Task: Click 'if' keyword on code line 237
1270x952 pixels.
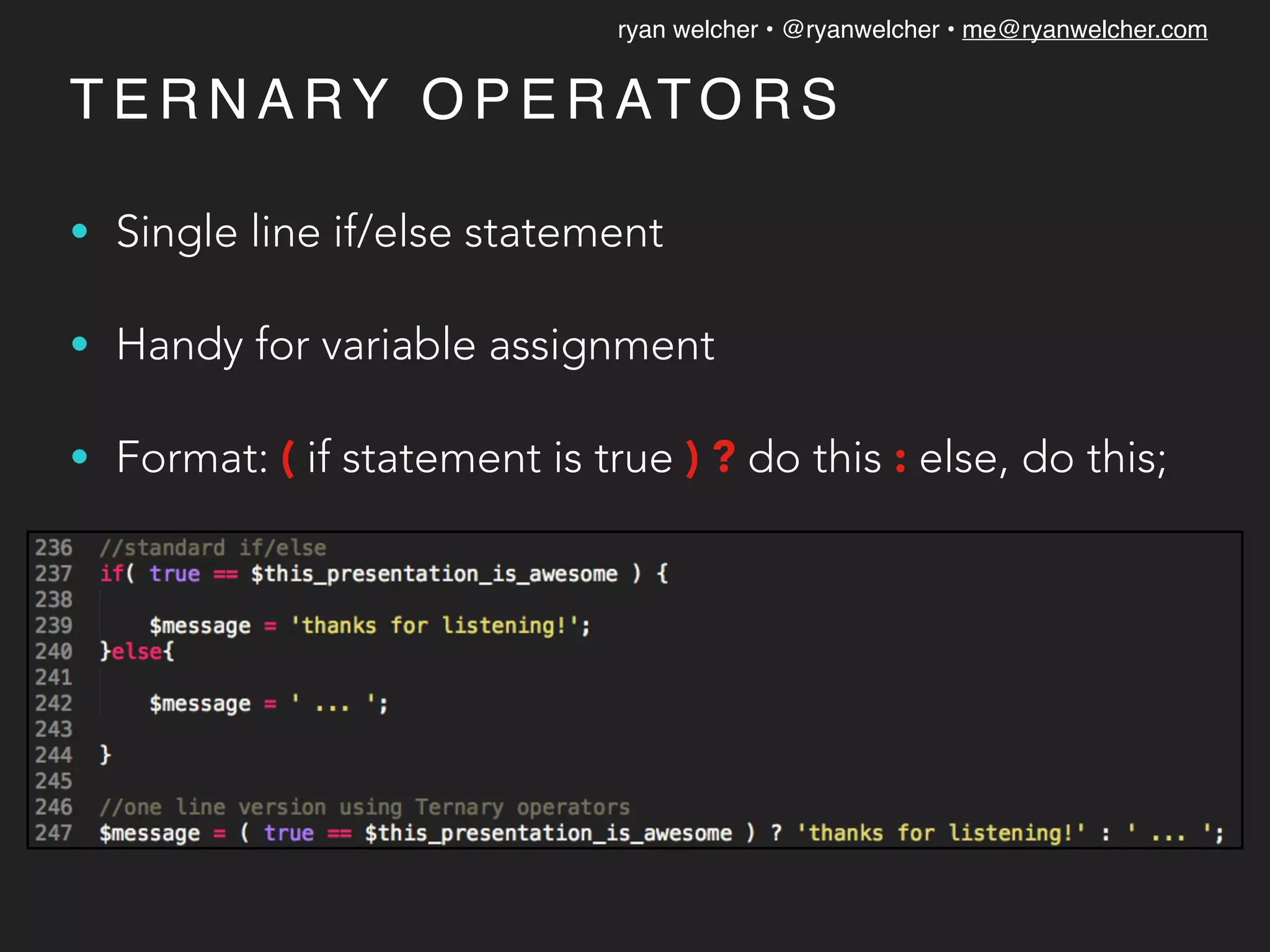Action: point(112,573)
